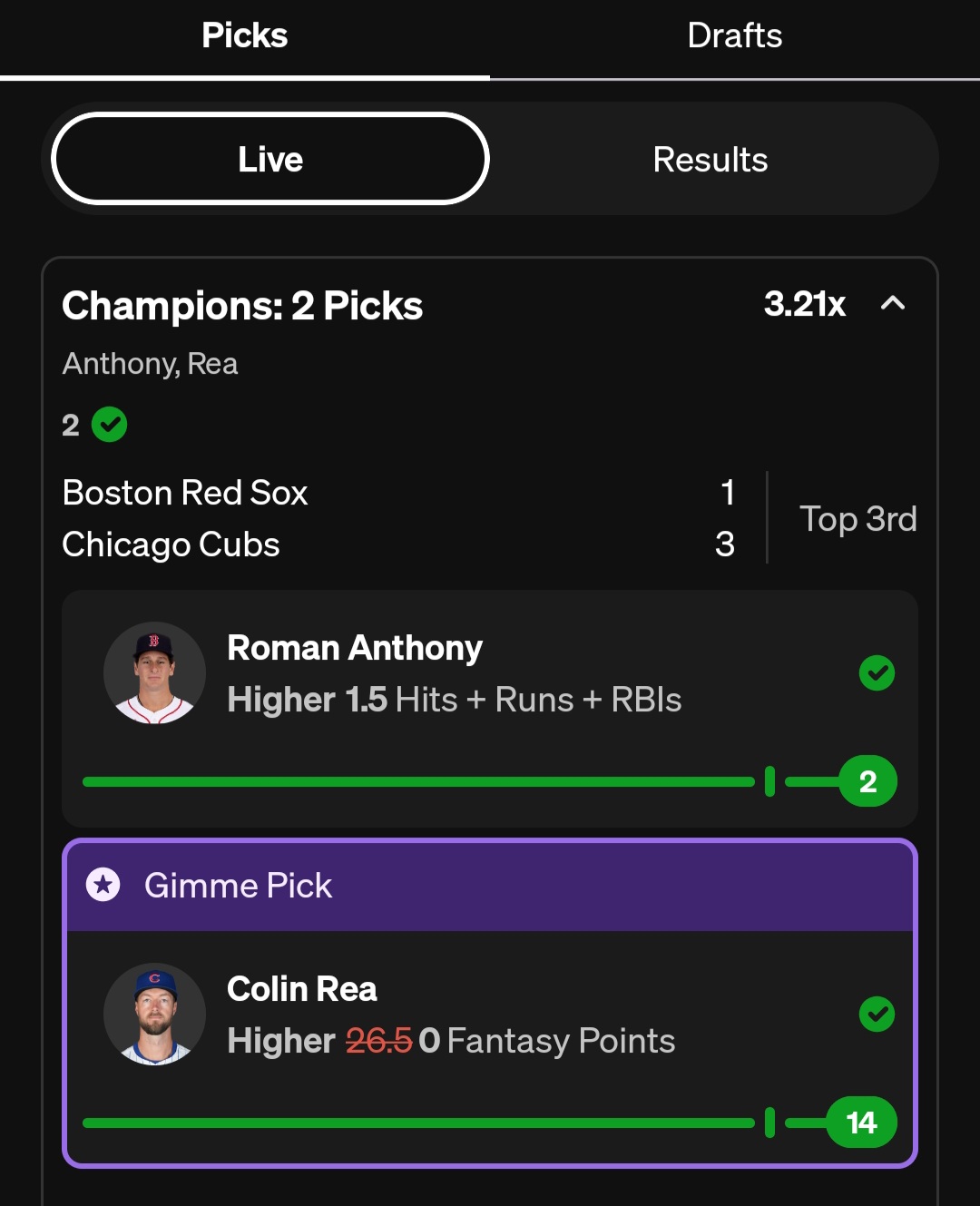
Task: Open the Drafts tab
Action: pyautogui.click(x=734, y=36)
